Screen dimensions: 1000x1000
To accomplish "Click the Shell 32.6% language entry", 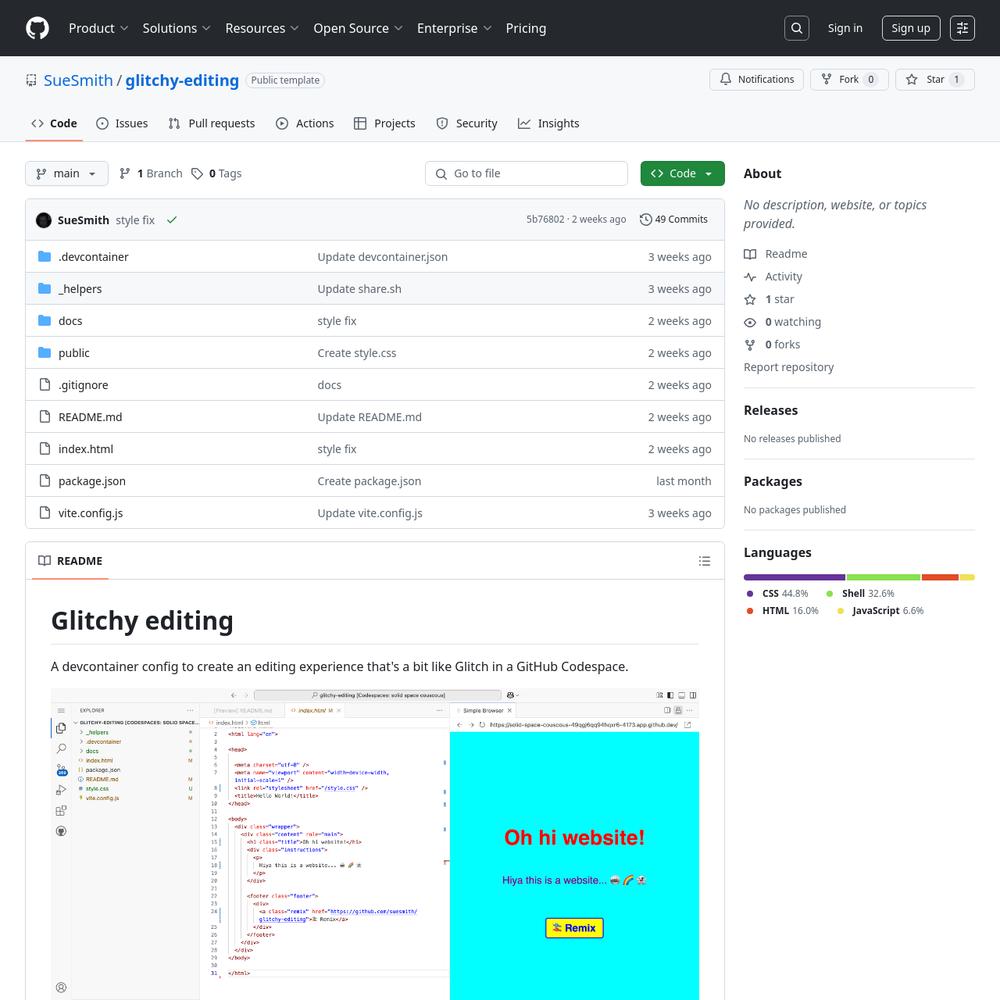I will tap(860, 593).
